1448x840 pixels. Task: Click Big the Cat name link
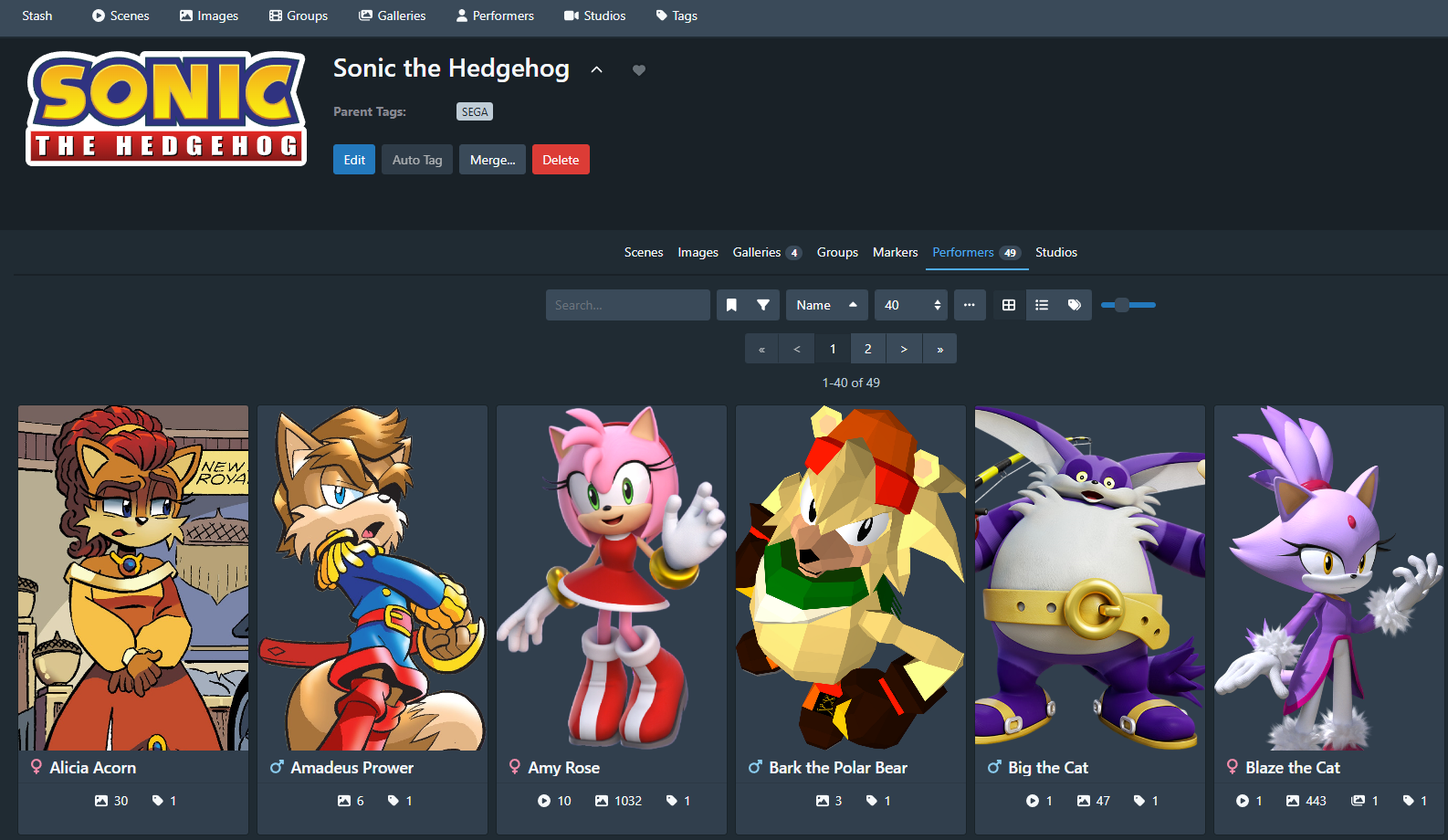coord(1048,768)
